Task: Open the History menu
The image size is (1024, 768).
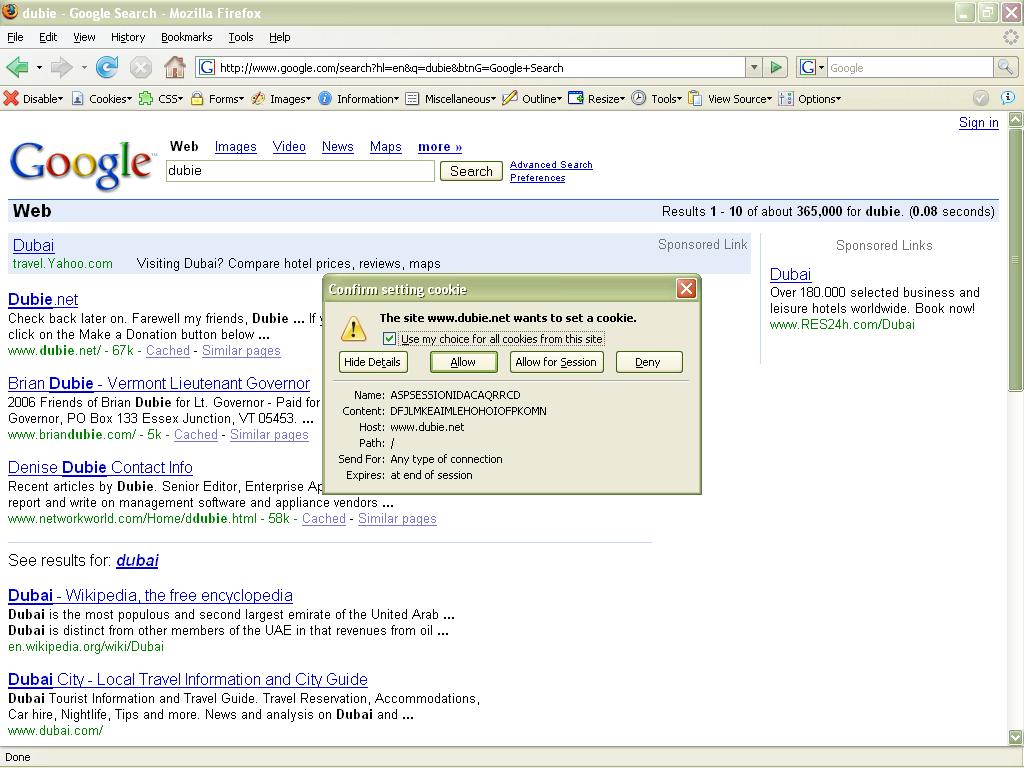Action: pos(127,37)
